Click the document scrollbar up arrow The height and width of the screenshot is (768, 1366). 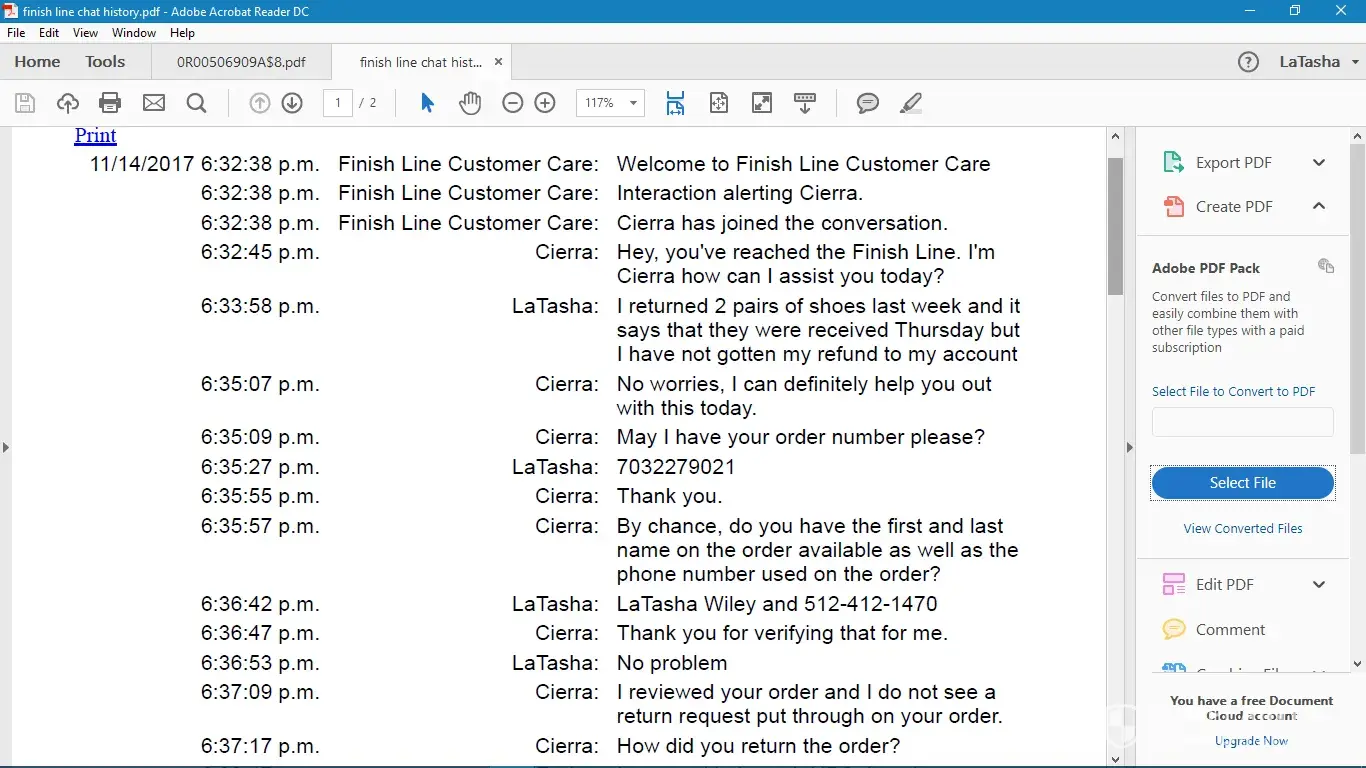pos(1115,137)
